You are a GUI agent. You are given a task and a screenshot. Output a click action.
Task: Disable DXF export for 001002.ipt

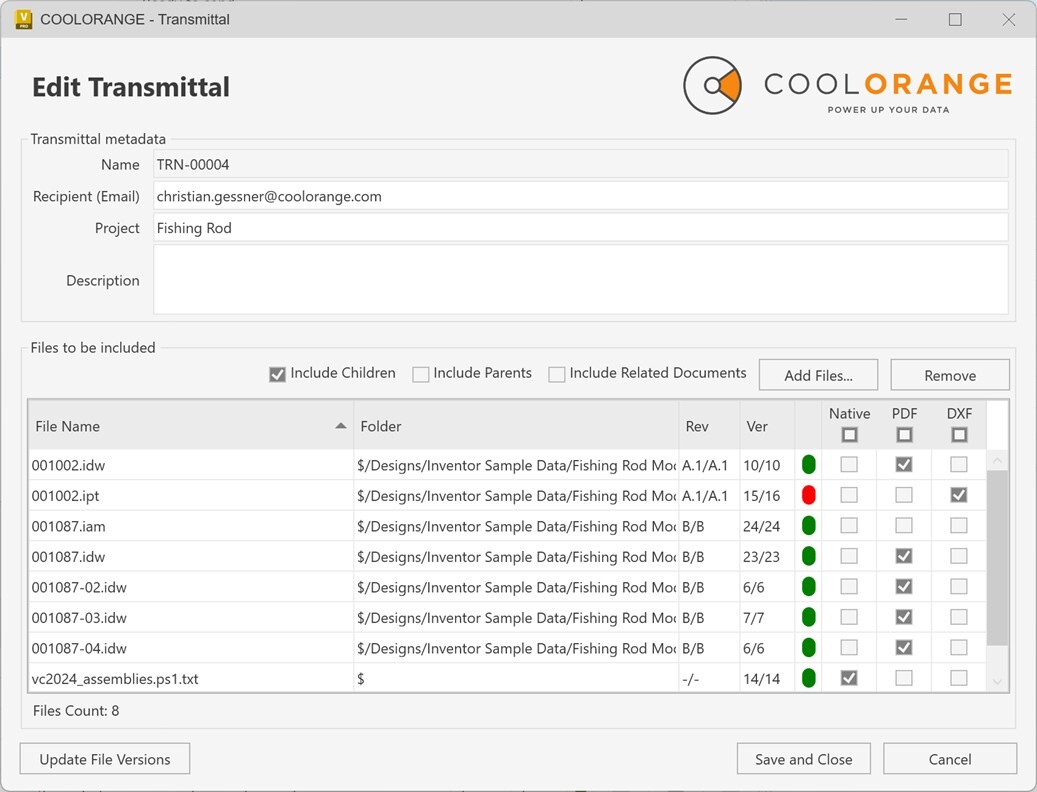(x=958, y=495)
